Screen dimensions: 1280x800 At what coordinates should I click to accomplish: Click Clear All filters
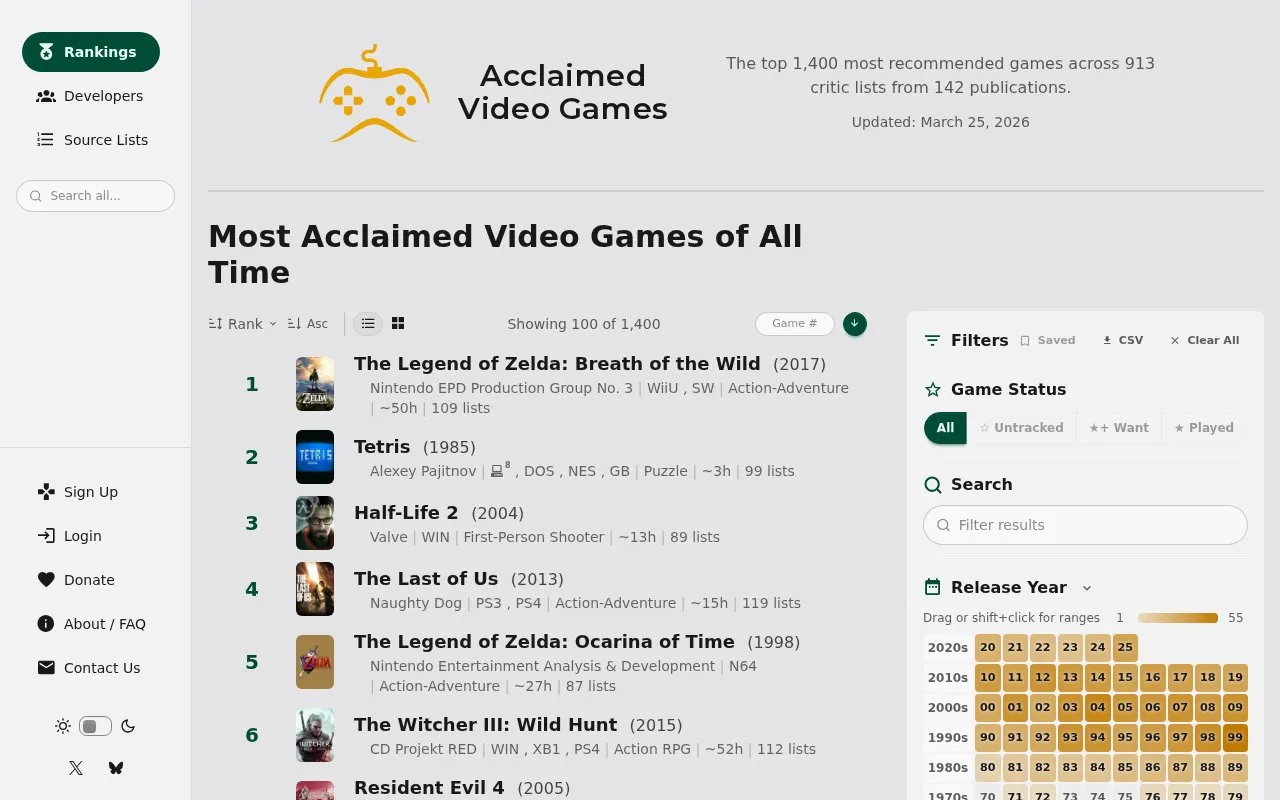click(x=1205, y=340)
